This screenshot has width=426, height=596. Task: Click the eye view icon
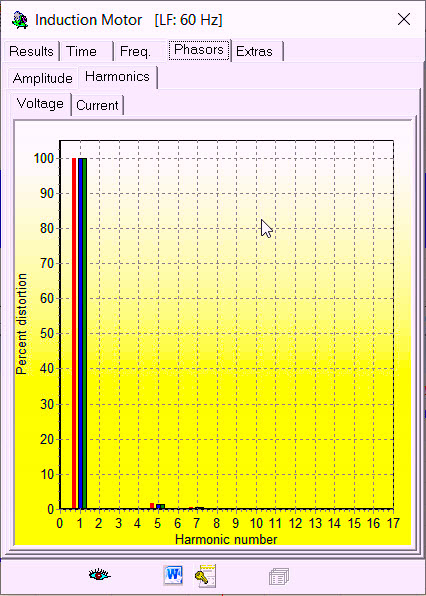tap(99, 575)
